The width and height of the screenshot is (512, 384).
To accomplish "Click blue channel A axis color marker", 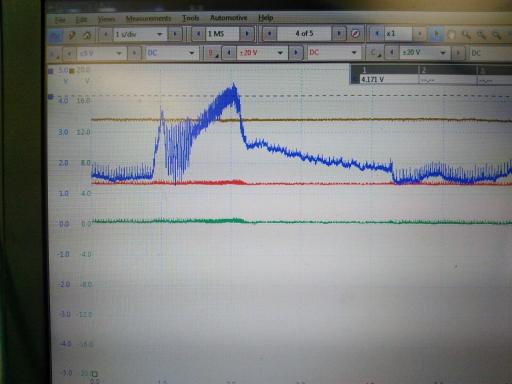I will coord(51,71).
